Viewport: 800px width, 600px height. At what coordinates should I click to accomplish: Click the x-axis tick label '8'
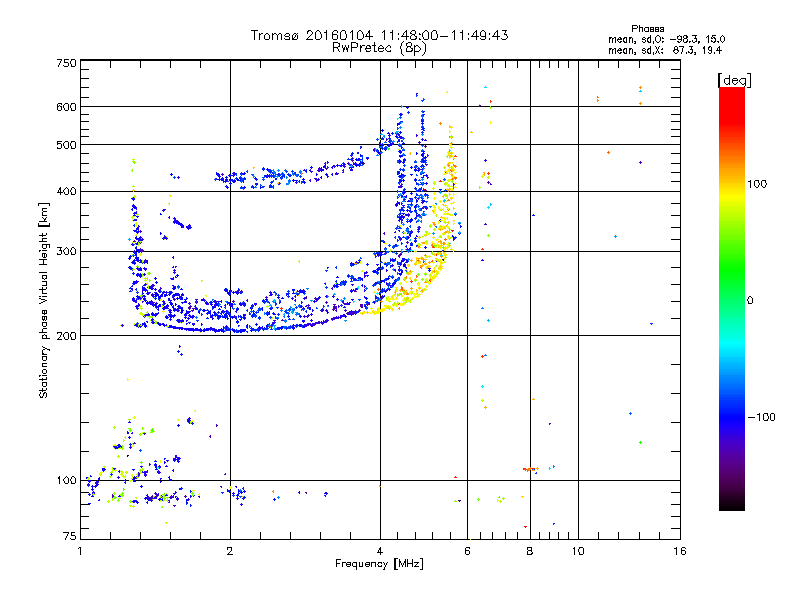pyautogui.click(x=530, y=551)
